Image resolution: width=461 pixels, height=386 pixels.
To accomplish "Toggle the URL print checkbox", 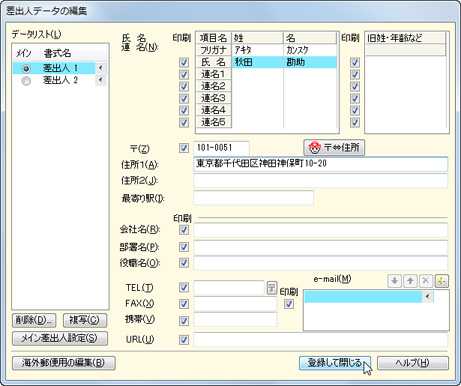I will 184,340.
